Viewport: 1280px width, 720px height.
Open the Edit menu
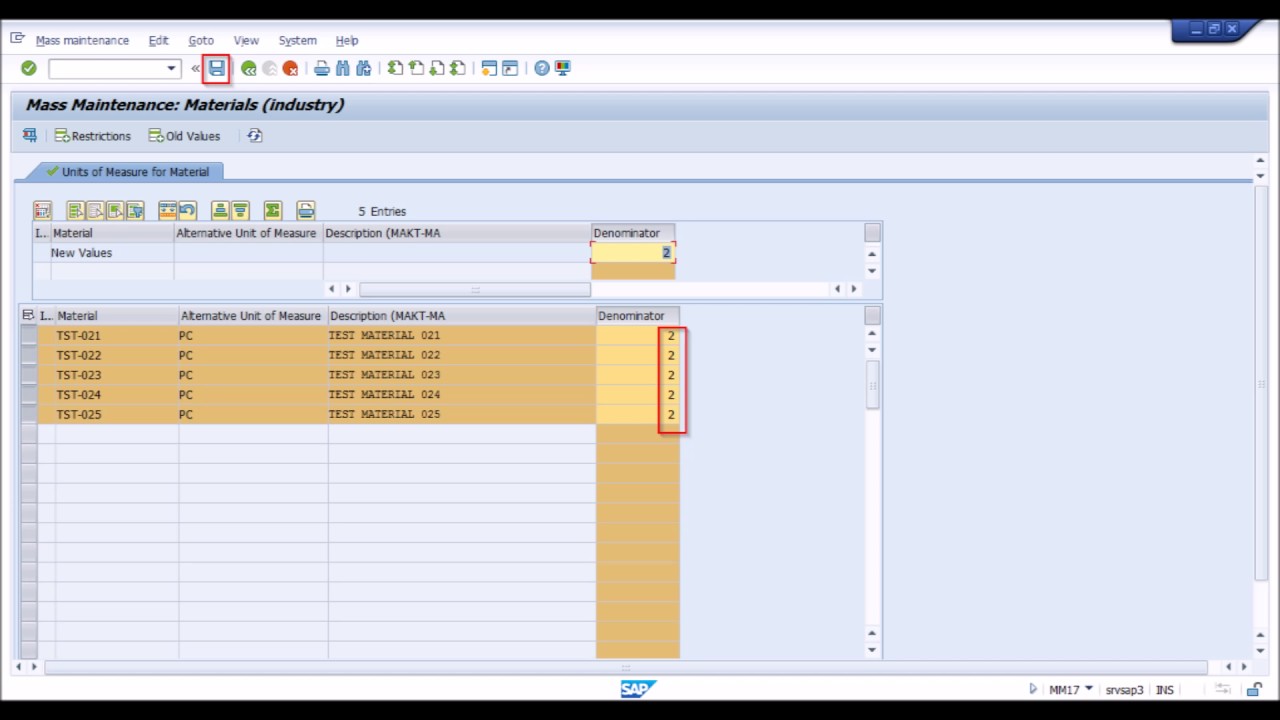point(158,40)
